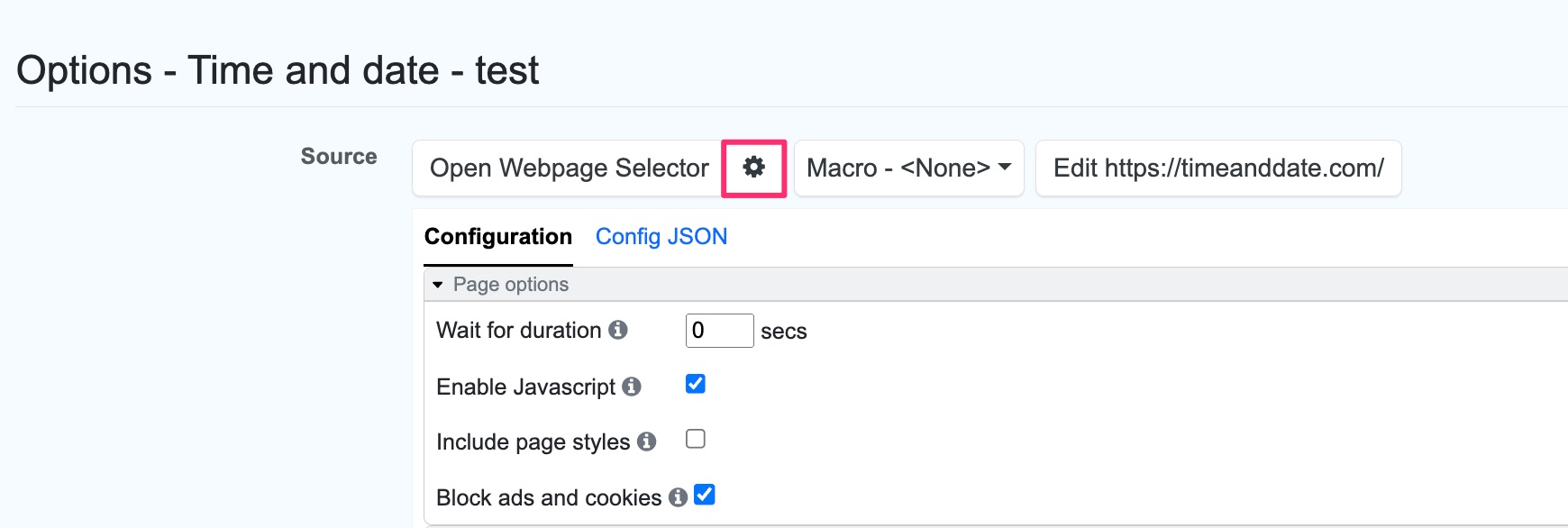Open the Macro - <None> dropdown

click(x=908, y=168)
